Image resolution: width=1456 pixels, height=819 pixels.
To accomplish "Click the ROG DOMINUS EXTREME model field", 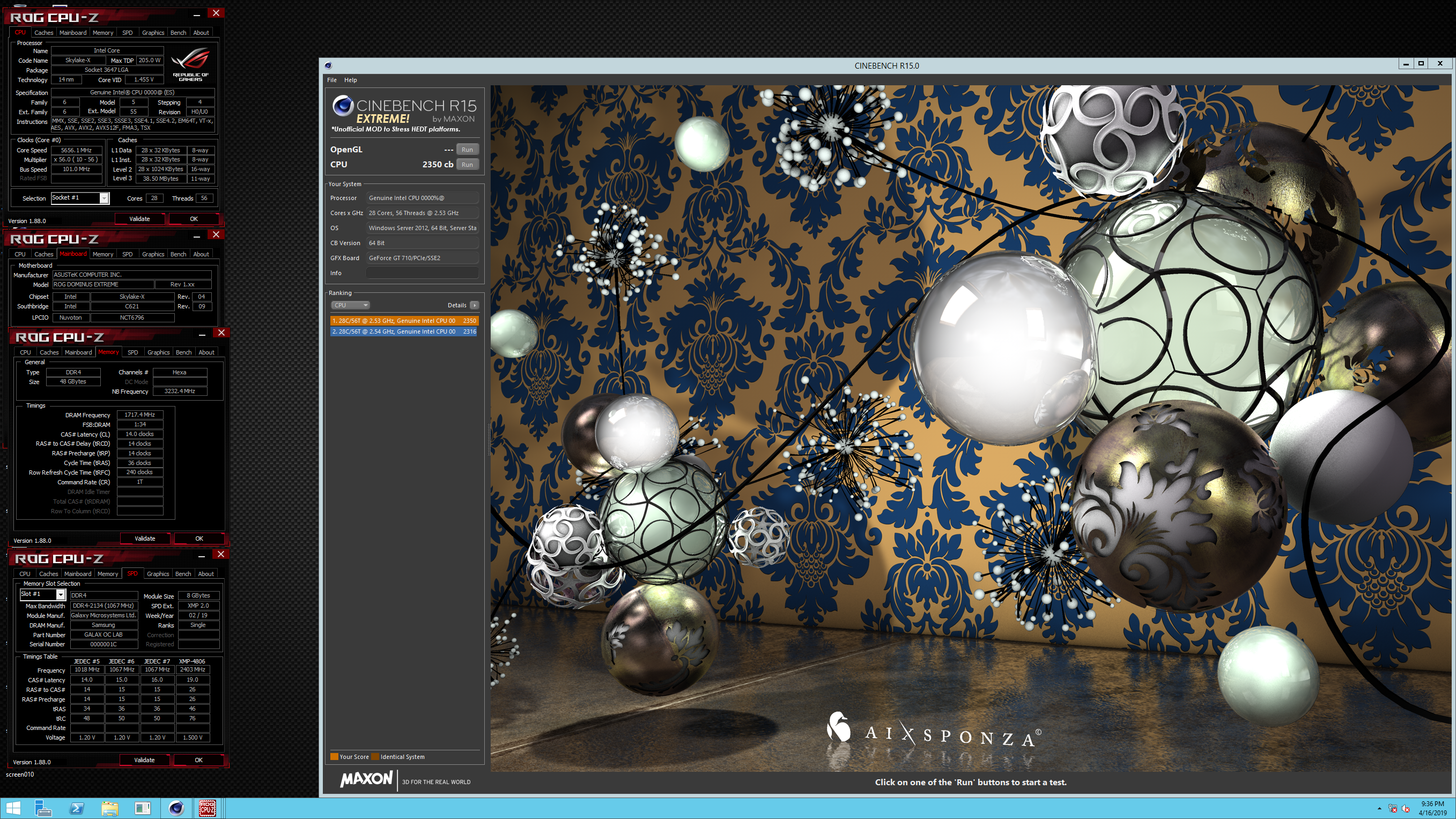I will [x=103, y=284].
